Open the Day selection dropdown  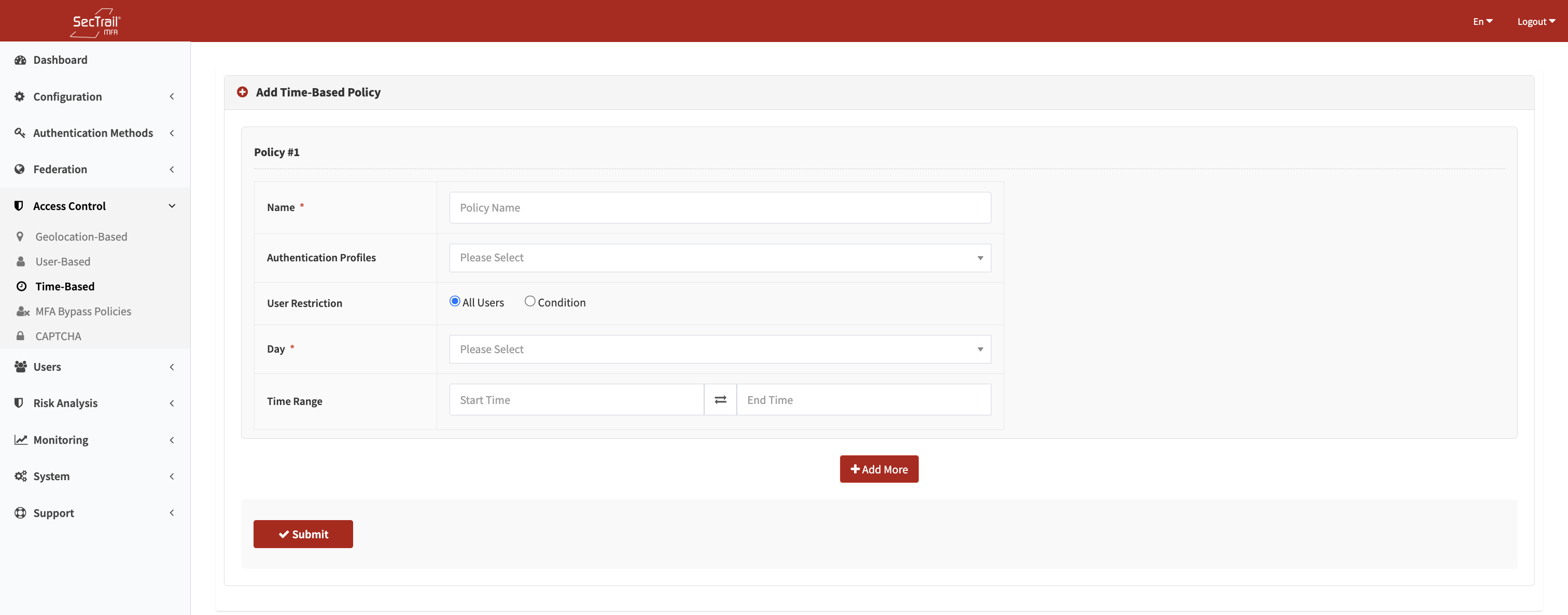(720, 350)
